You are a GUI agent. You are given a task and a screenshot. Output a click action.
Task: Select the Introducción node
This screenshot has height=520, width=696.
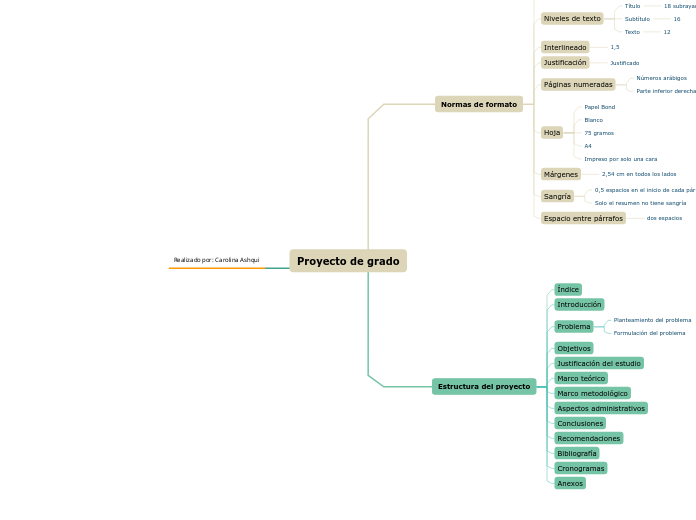(x=579, y=305)
